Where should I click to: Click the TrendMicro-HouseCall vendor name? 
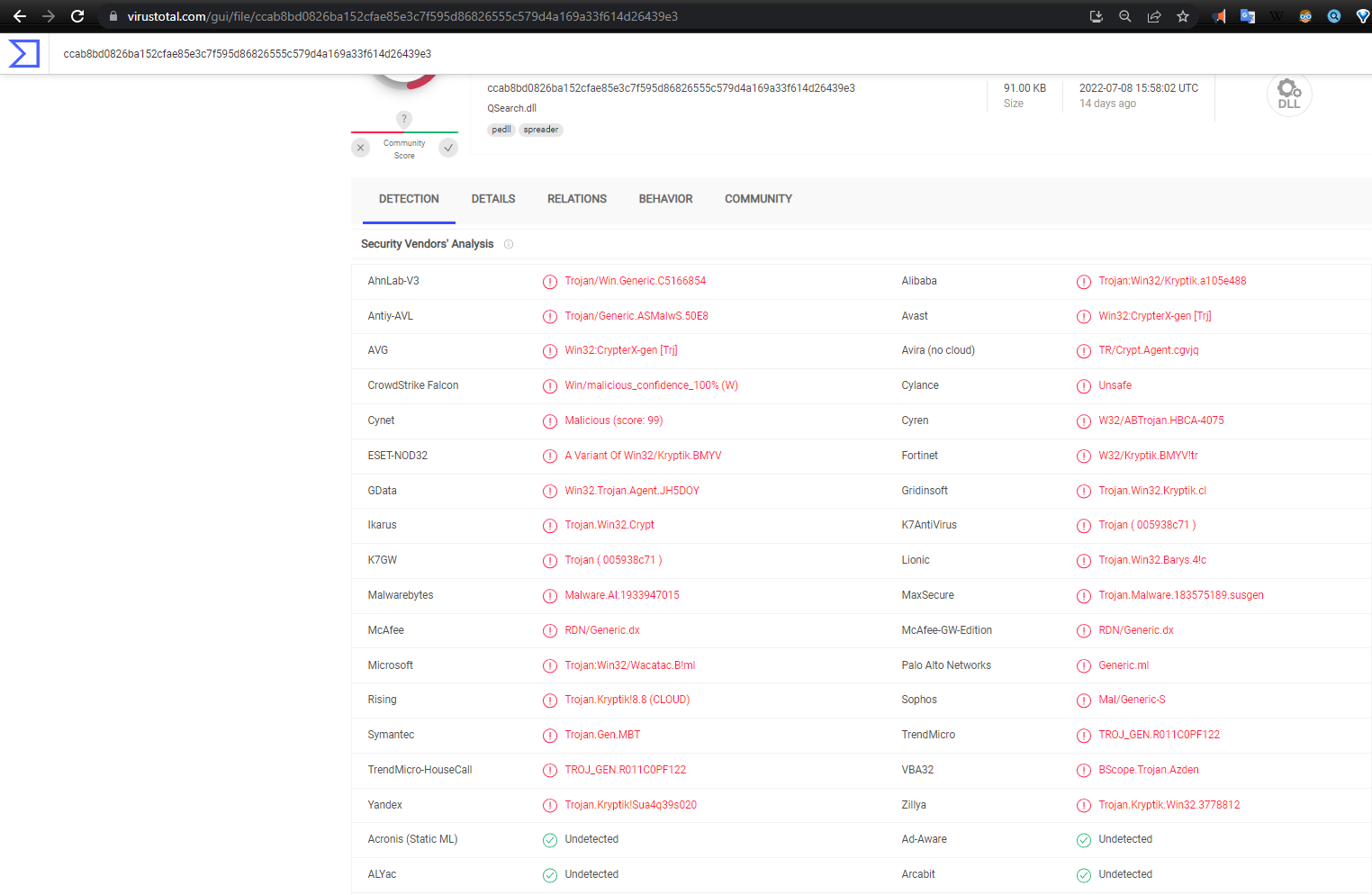(420, 770)
